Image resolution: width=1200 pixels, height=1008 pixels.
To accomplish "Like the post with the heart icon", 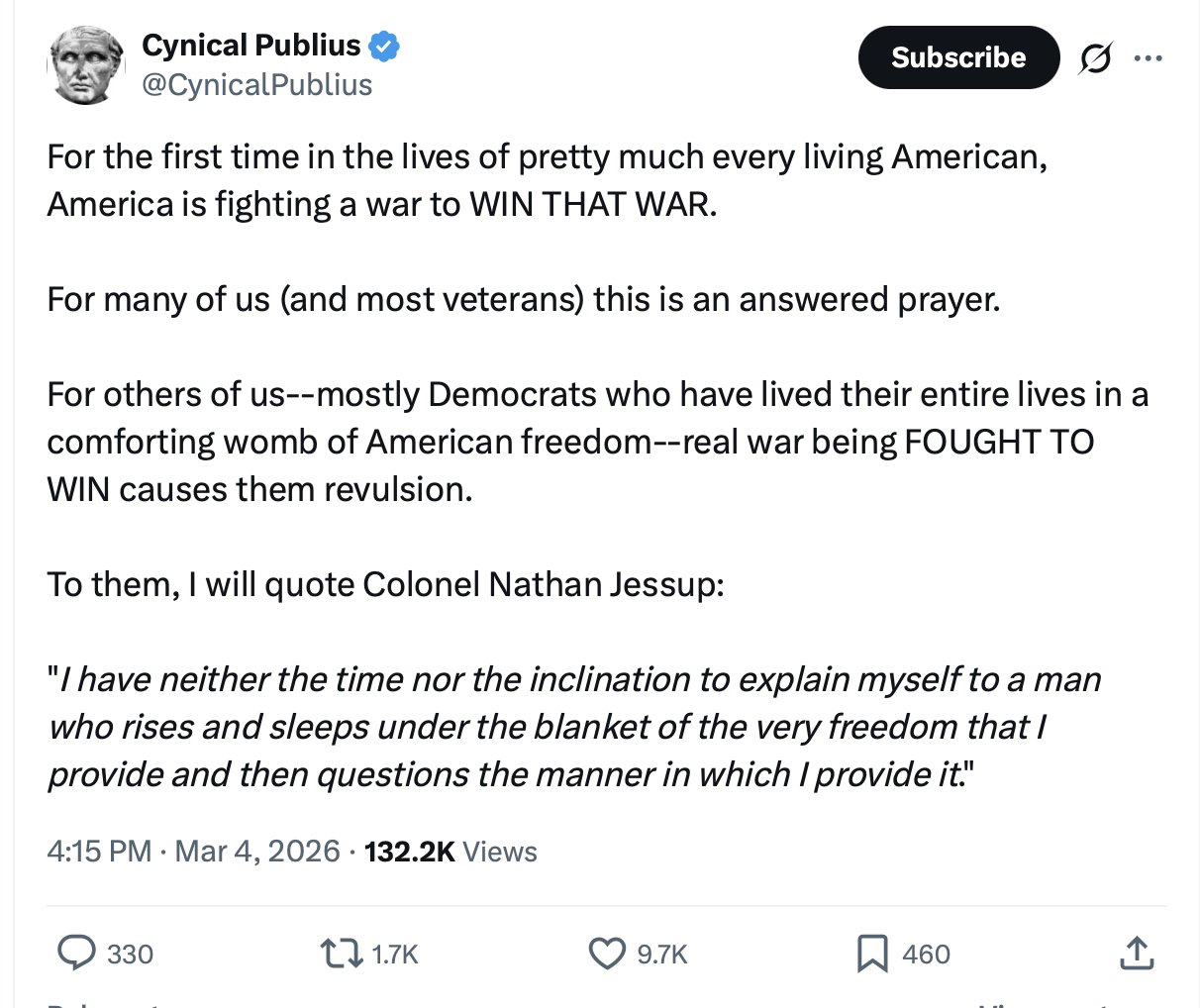I will click(606, 953).
